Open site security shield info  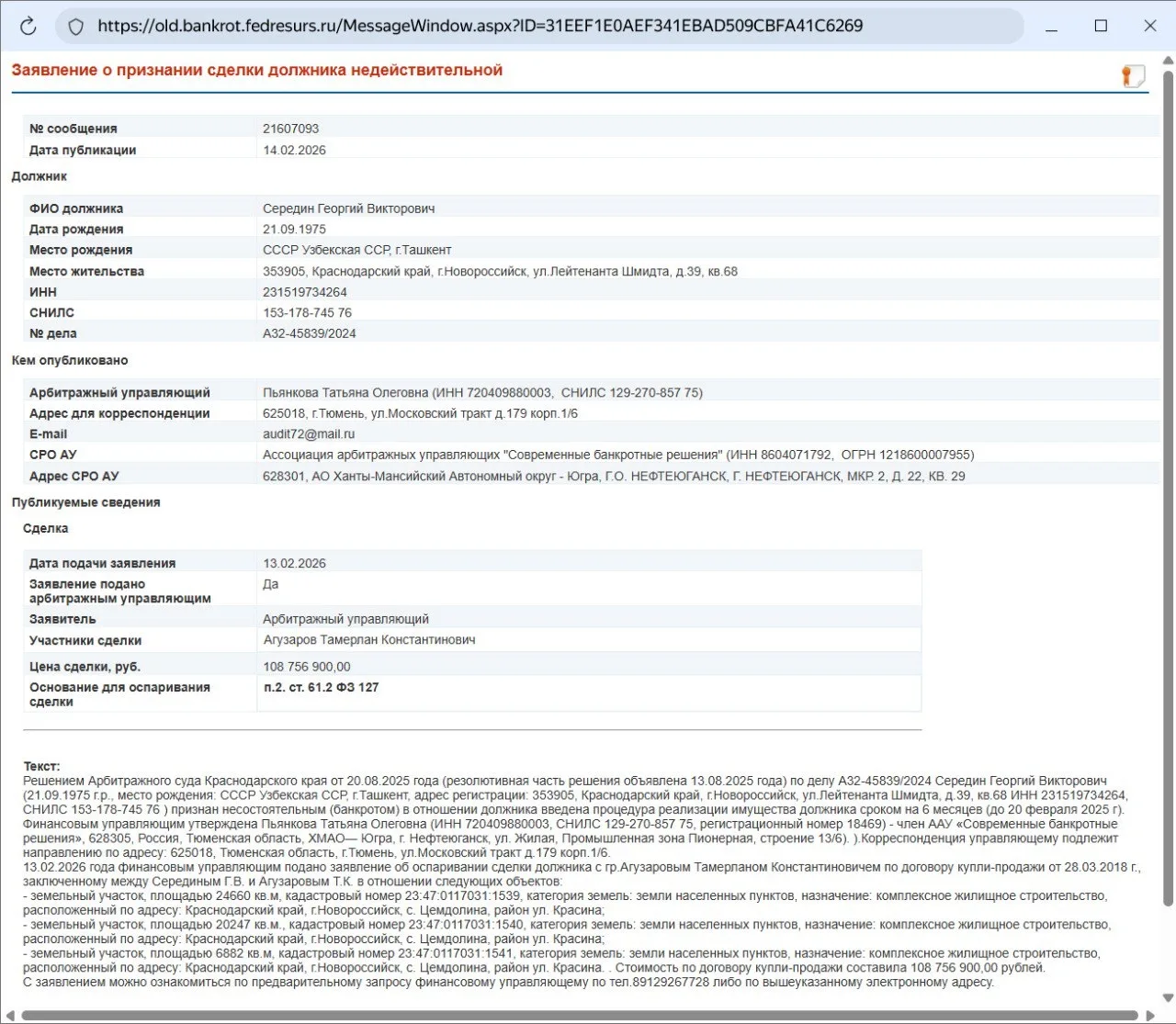[77, 26]
